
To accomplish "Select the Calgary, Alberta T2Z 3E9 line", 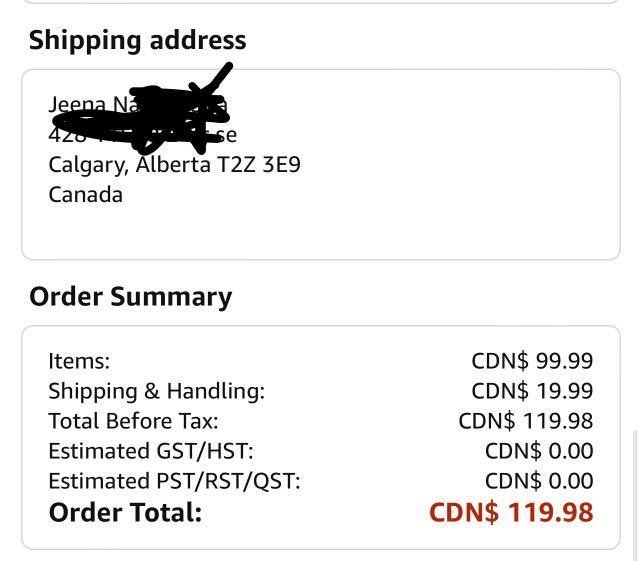I will click(174, 165).
